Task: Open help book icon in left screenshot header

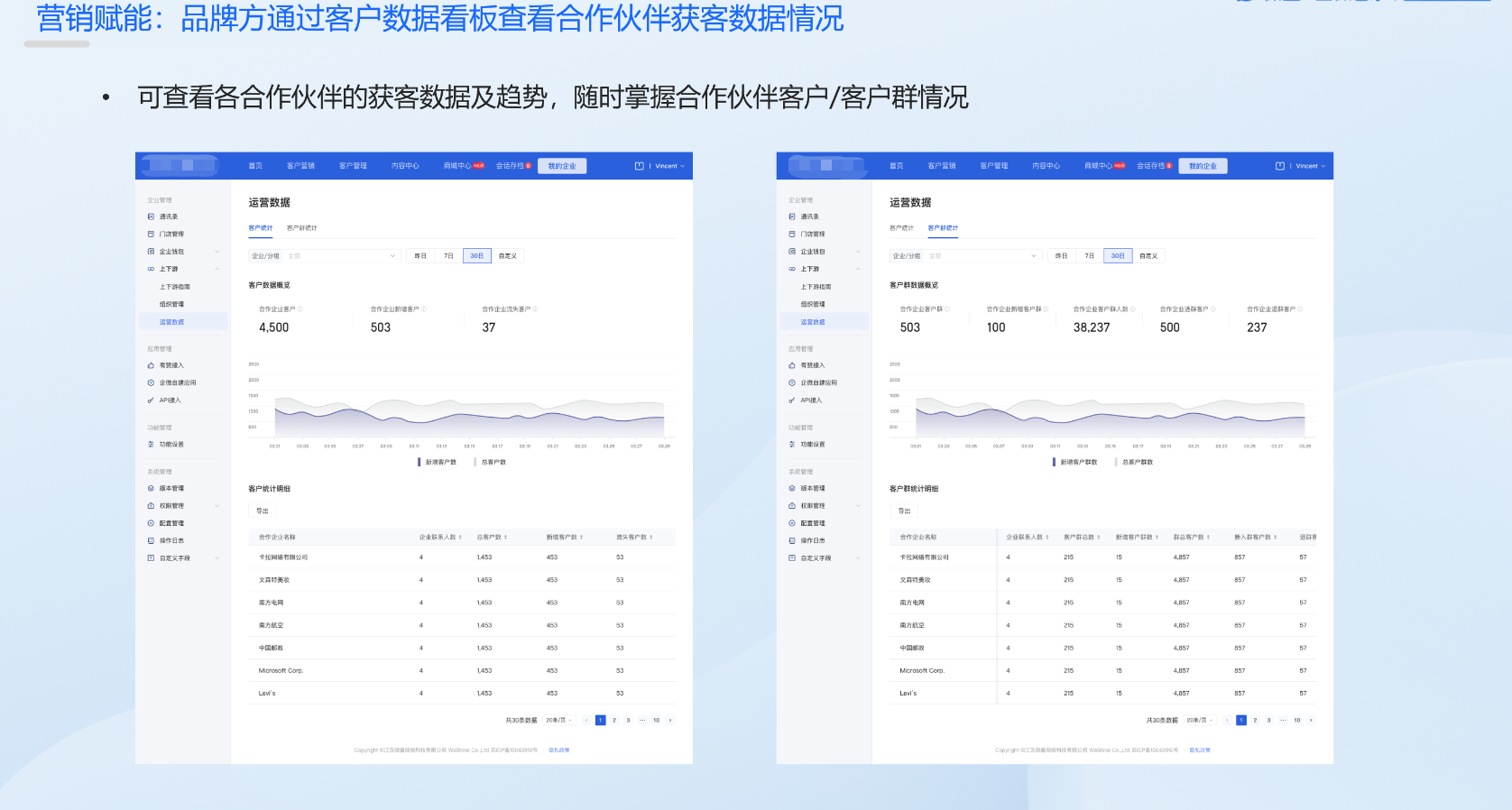Action: coord(640,166)
